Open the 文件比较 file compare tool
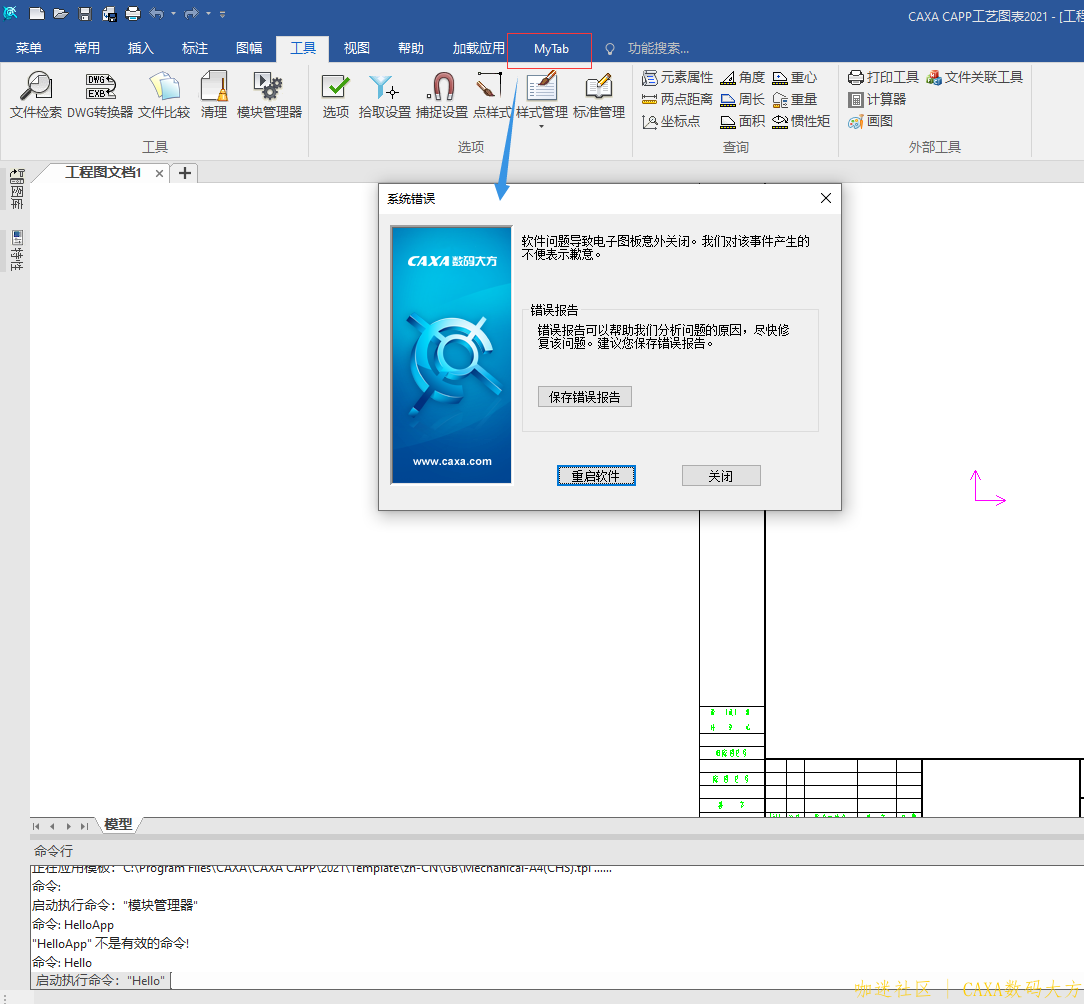Screen dimensions: 1084x1004 [x=164, y=95]
